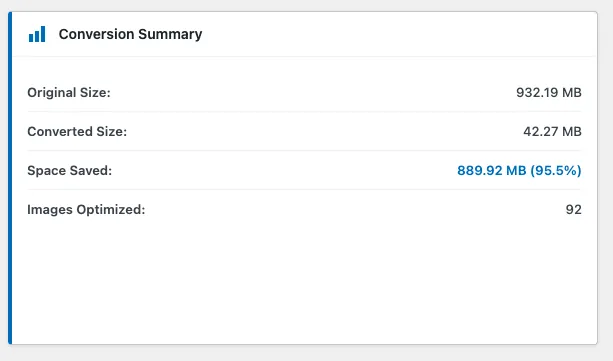Select the 92 images optimized count

[x=574, y=210]
